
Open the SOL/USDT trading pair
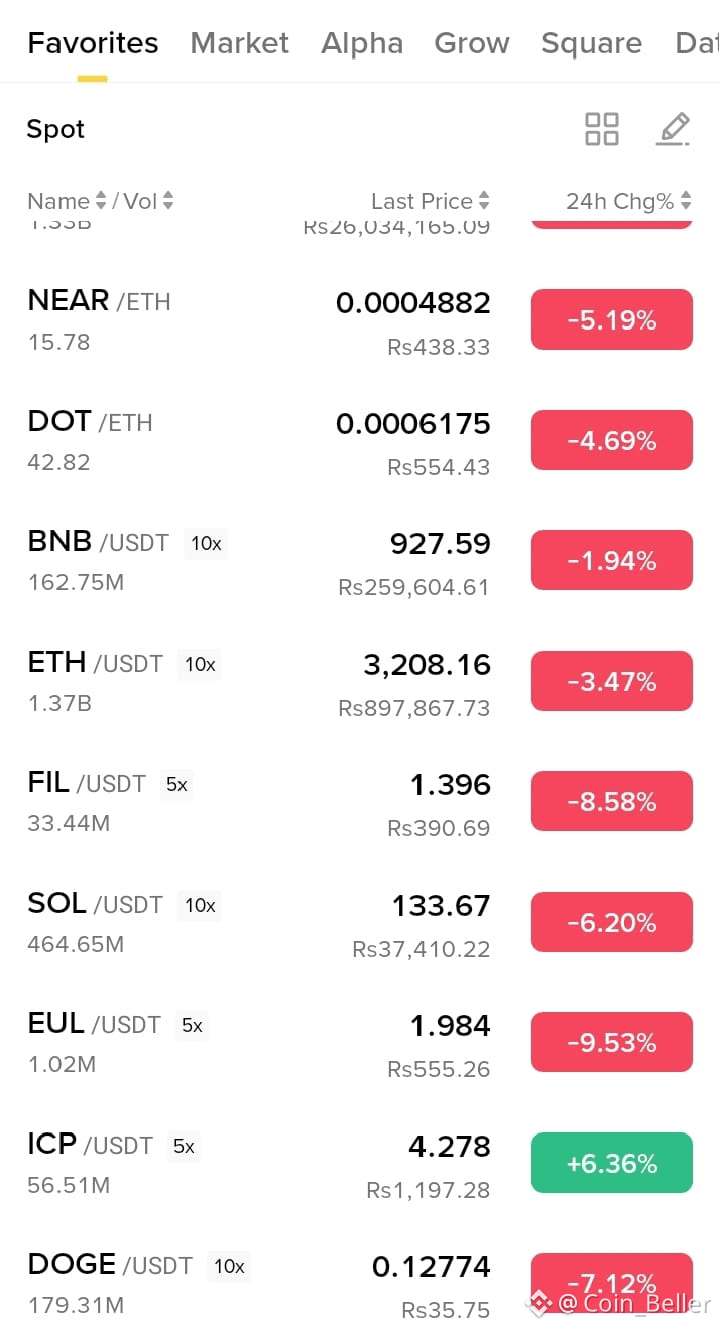[x=359, y=923]
